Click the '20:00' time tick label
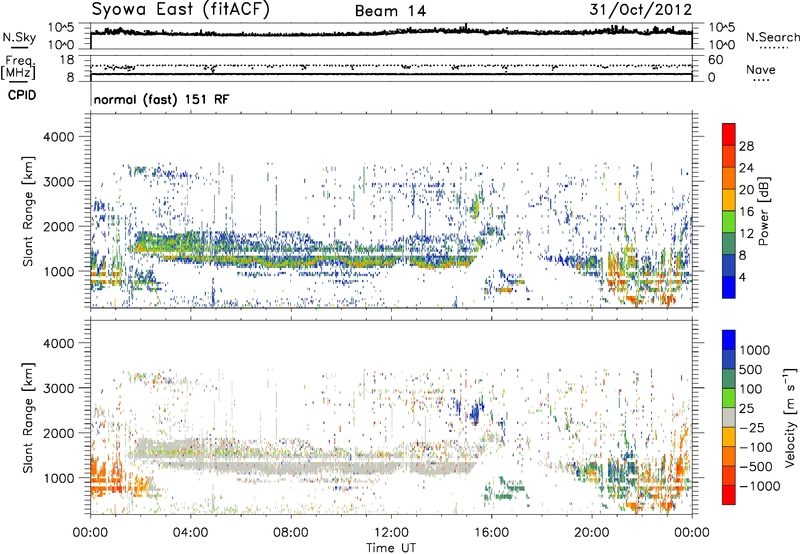This screenshot has width=800, height=554. [x=592, y=533]
